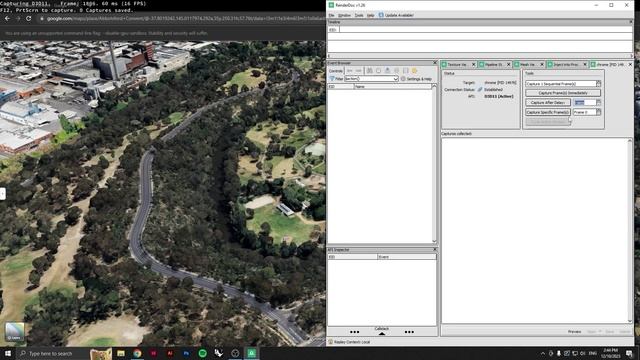Open Adobe Illustrator from the taskbar

(x=170, y=353)
